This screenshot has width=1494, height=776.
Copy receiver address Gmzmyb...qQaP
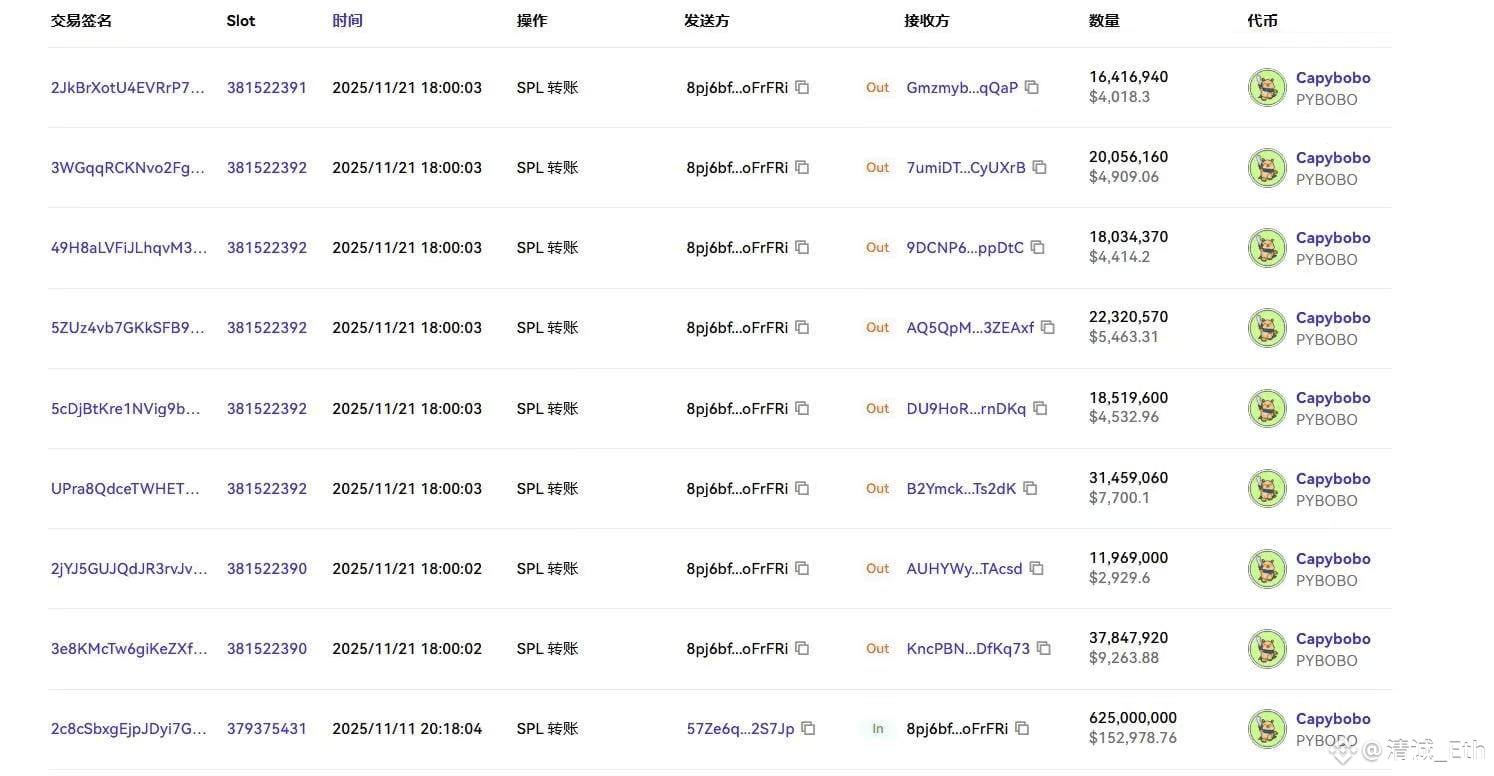click(x=1032, y=87)
